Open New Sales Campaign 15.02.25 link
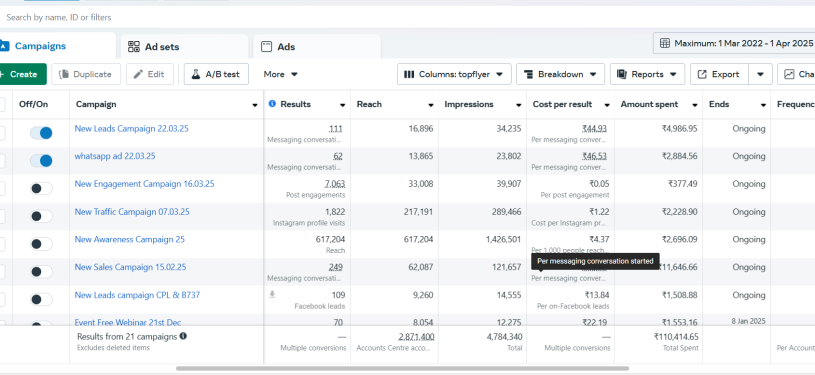Image resolution: width=815 pixels, height=375 pixels. [x=130, y=267]
